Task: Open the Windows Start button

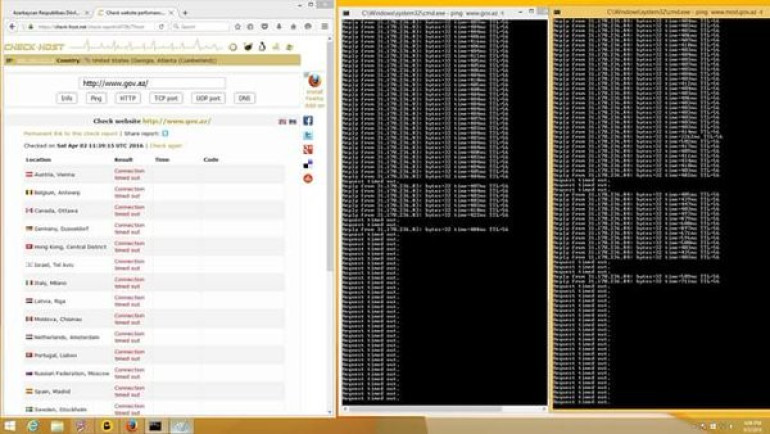Action: click(9, 426)
